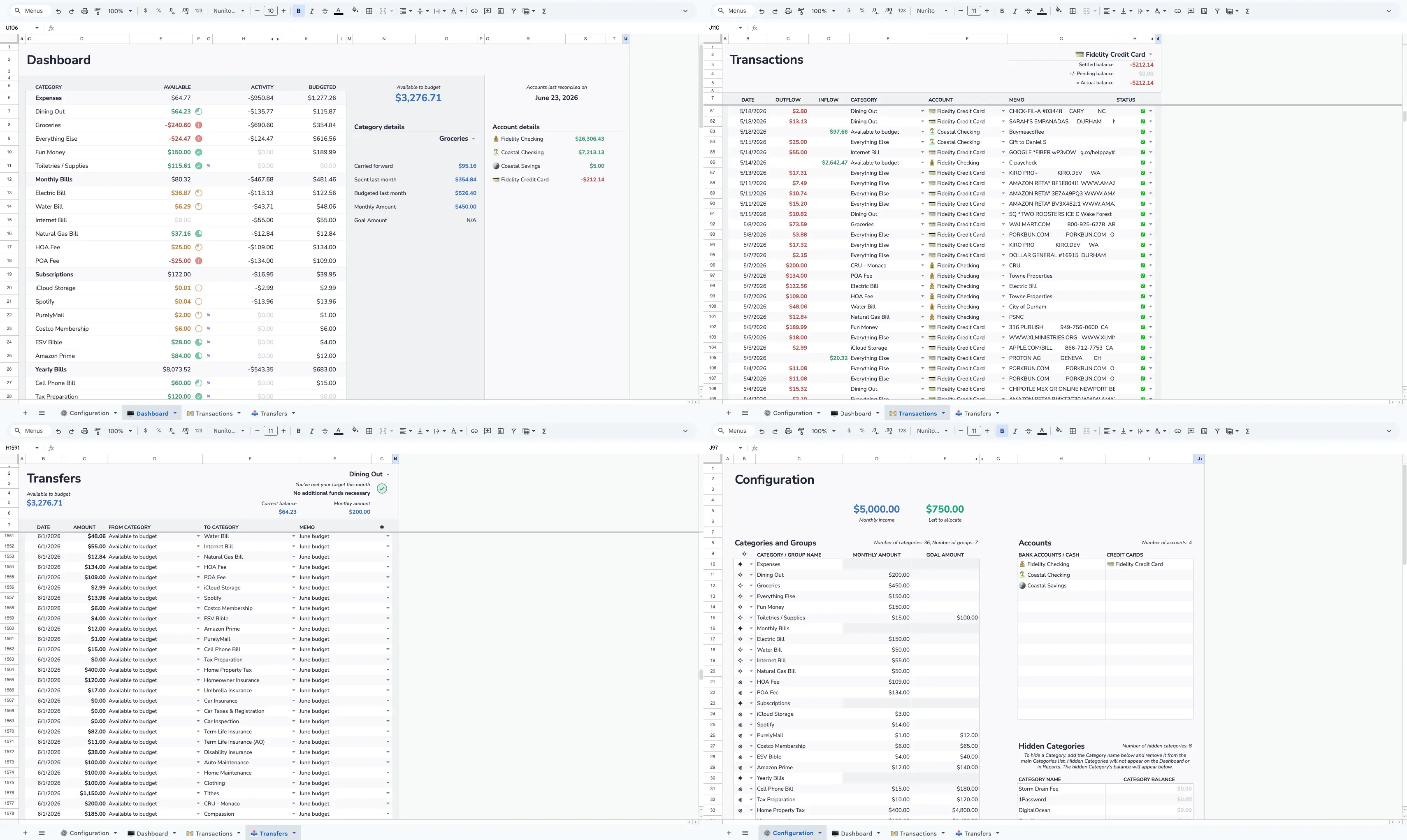Screen dimensions: 1407x840
Task: Click italic icon in Transactions window toolbar
Action: coord(1015,11)
